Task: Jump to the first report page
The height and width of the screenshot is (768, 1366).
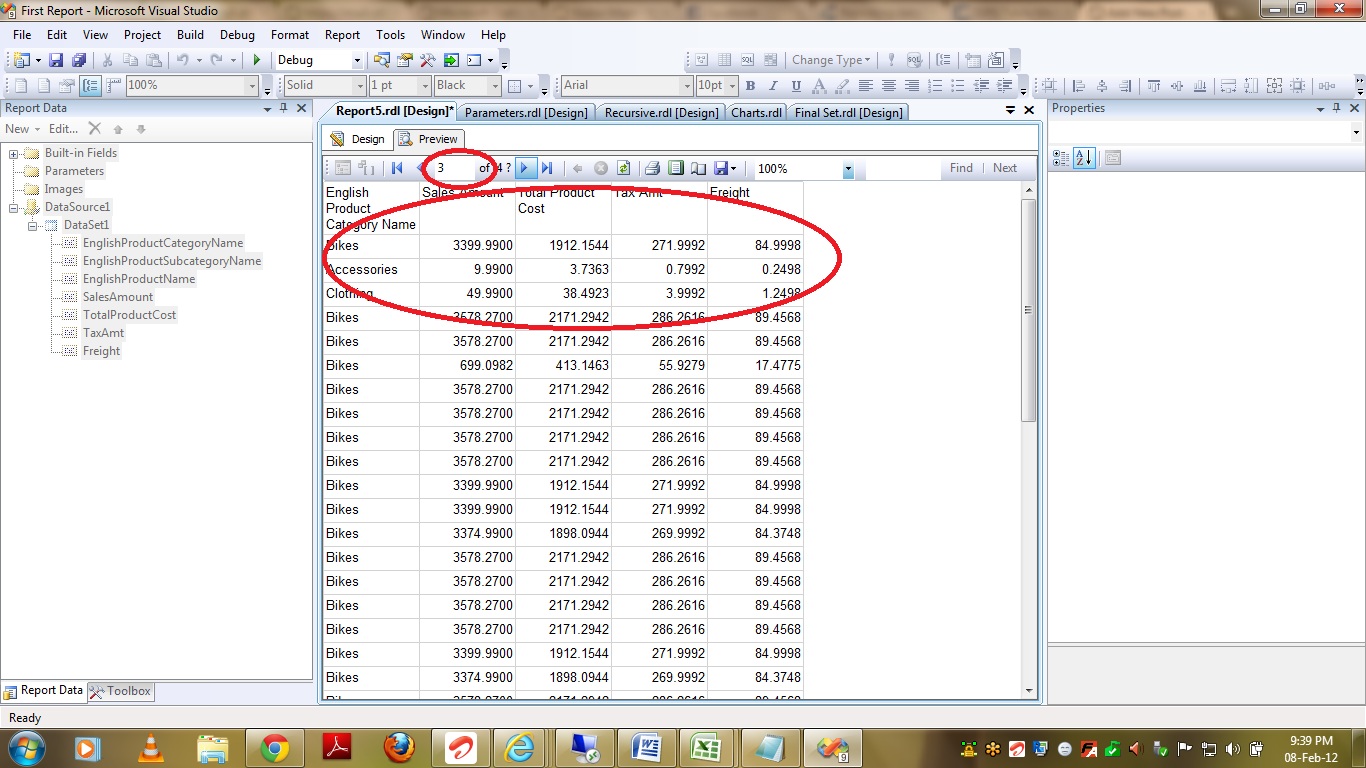Action: tap(397, 169)
